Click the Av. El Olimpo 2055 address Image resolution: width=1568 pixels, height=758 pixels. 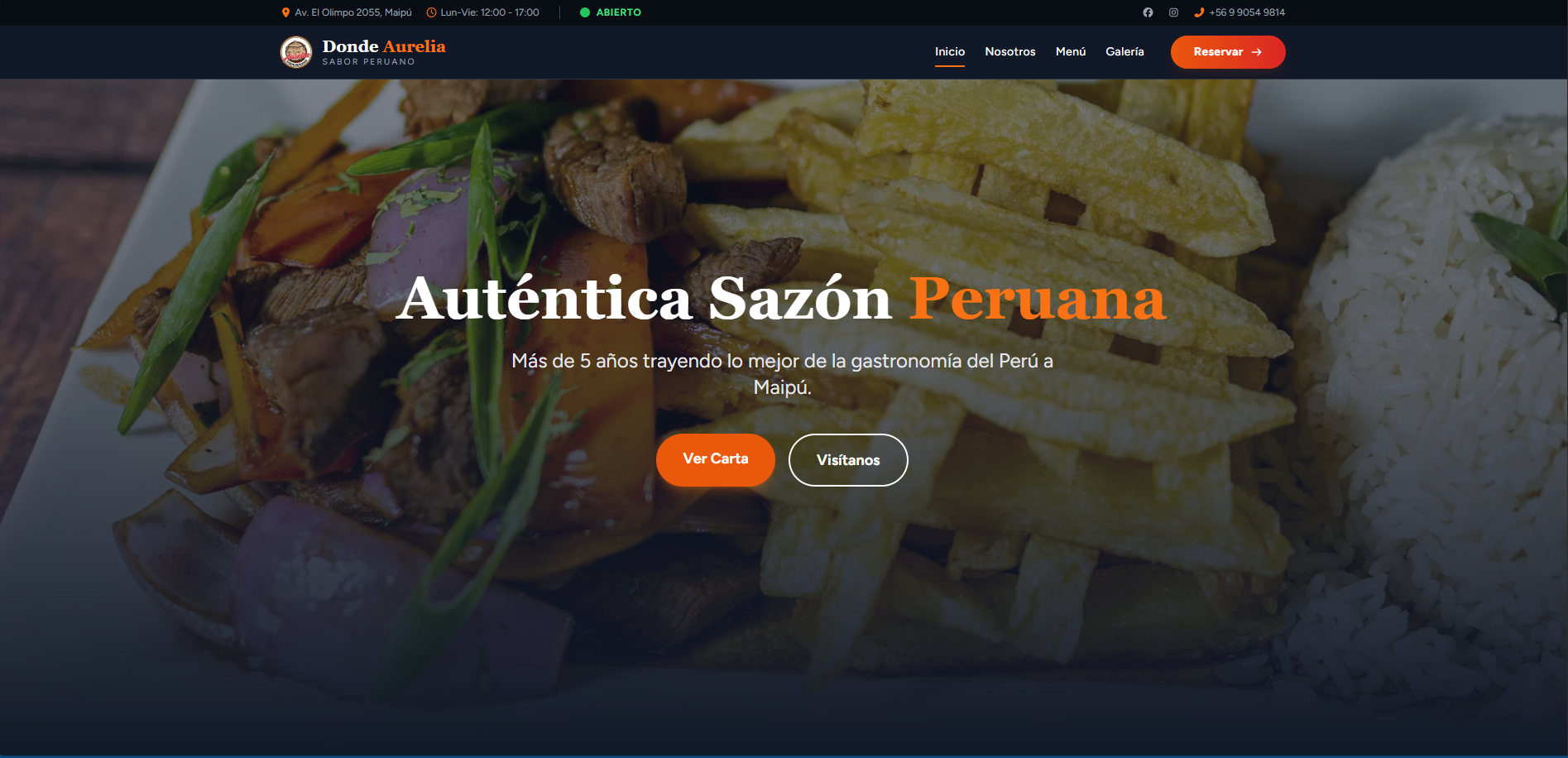[x=353, y=12]
